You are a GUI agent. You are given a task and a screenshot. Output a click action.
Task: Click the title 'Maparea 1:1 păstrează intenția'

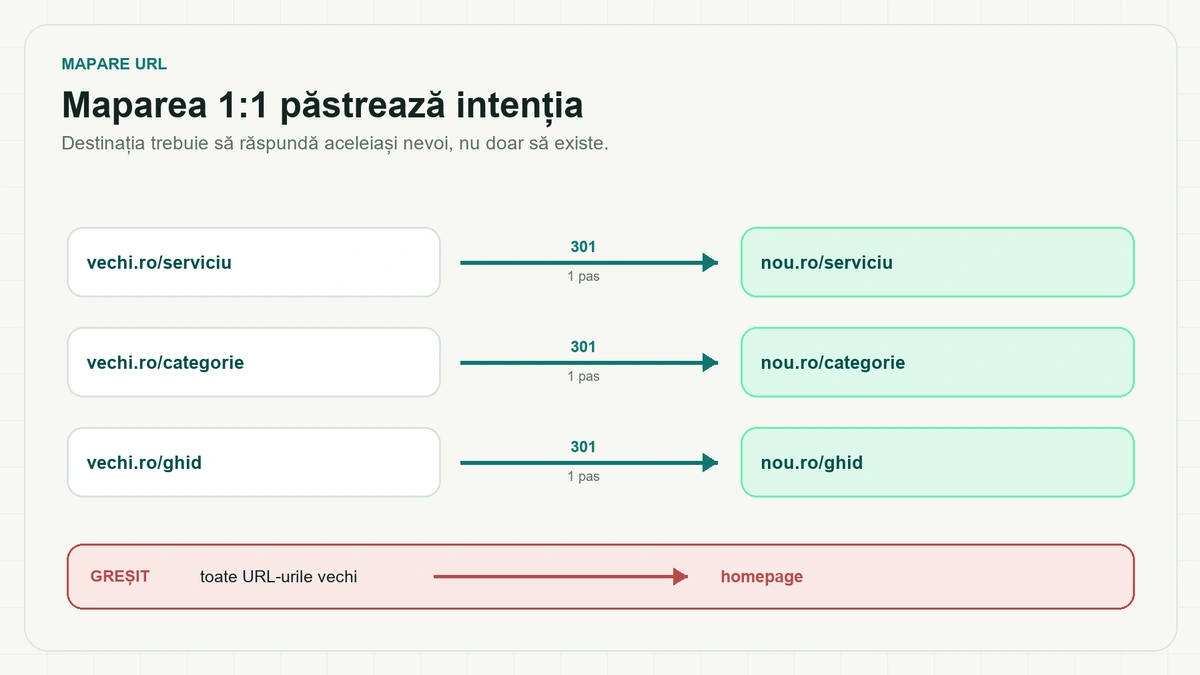click(x=322, y=105)
